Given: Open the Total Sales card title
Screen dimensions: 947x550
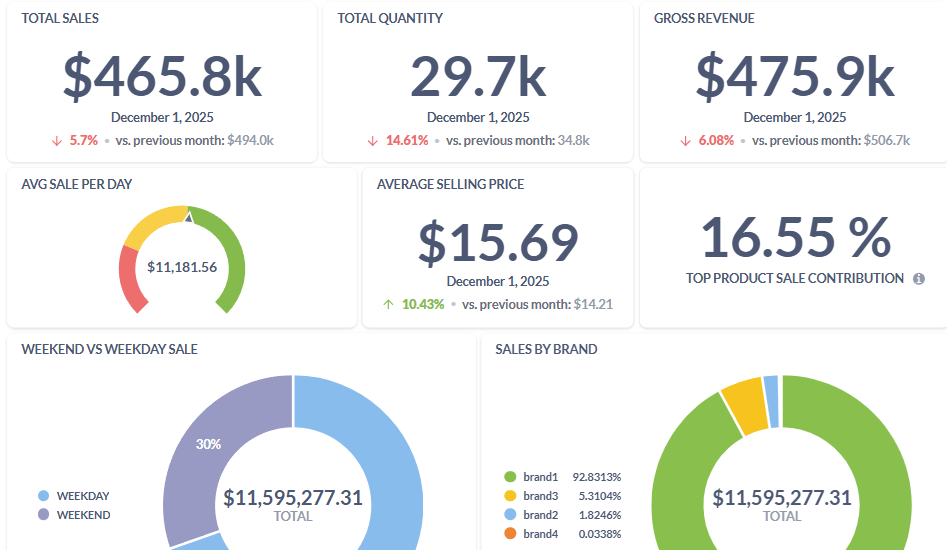Looking at the screenshot, I should tap(60, 18).
